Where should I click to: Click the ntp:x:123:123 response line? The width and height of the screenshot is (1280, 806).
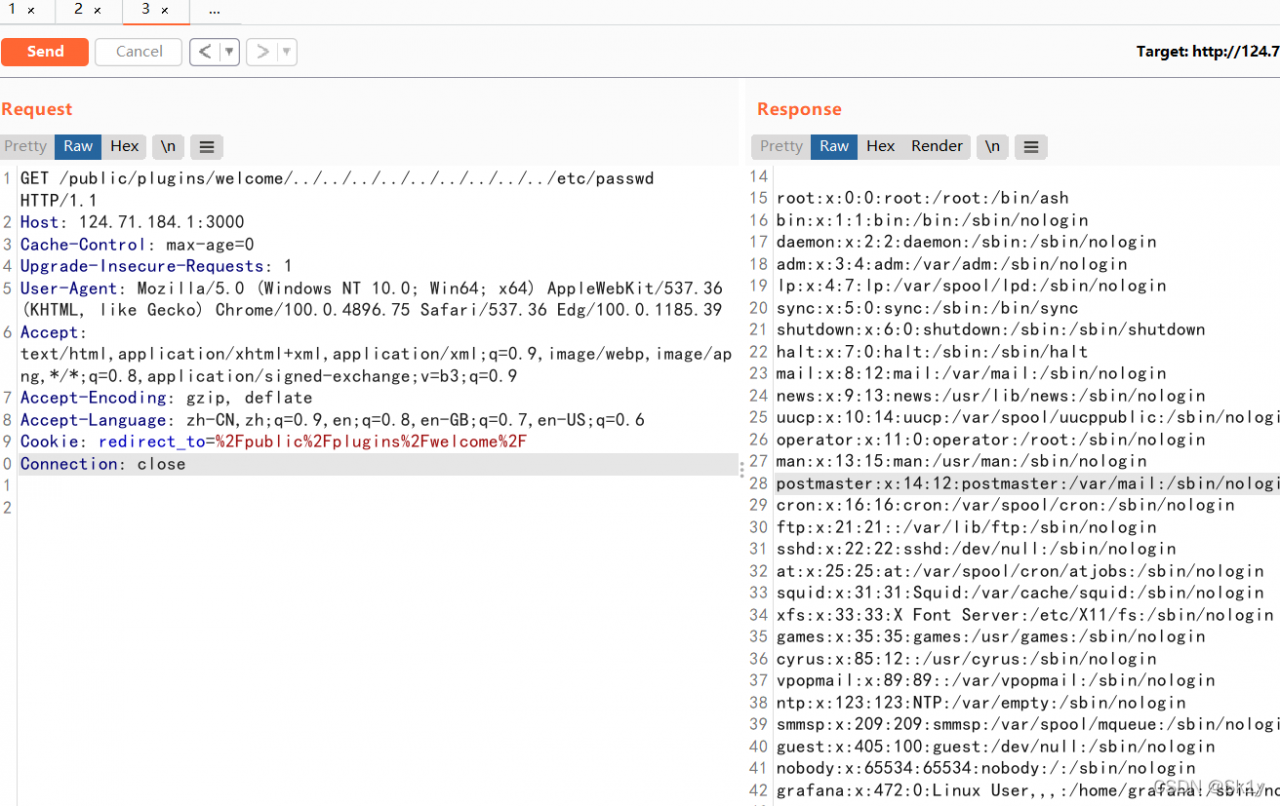click(981, 703)
